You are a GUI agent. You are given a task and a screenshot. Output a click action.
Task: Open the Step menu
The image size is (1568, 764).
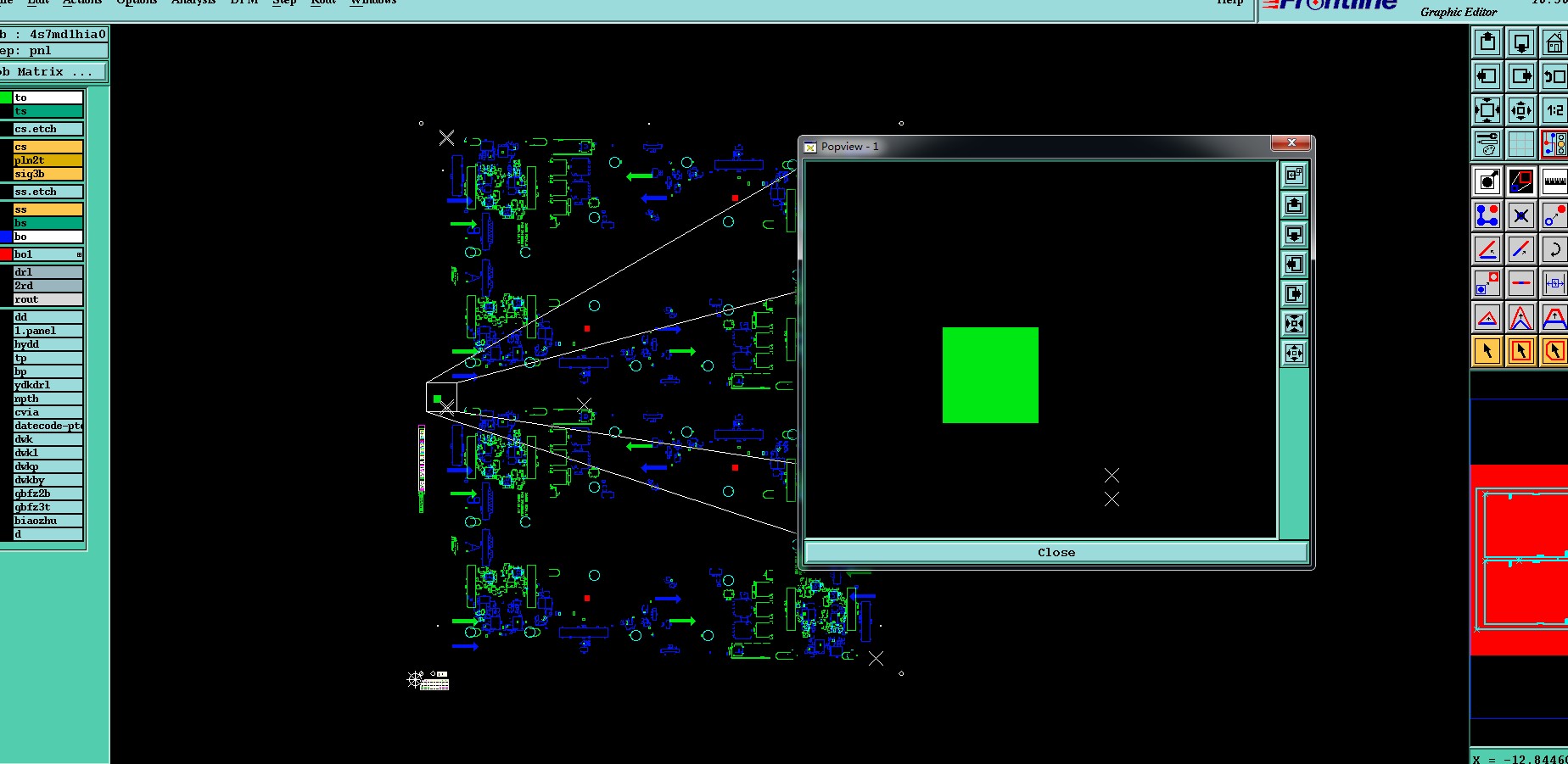[284, 3]
